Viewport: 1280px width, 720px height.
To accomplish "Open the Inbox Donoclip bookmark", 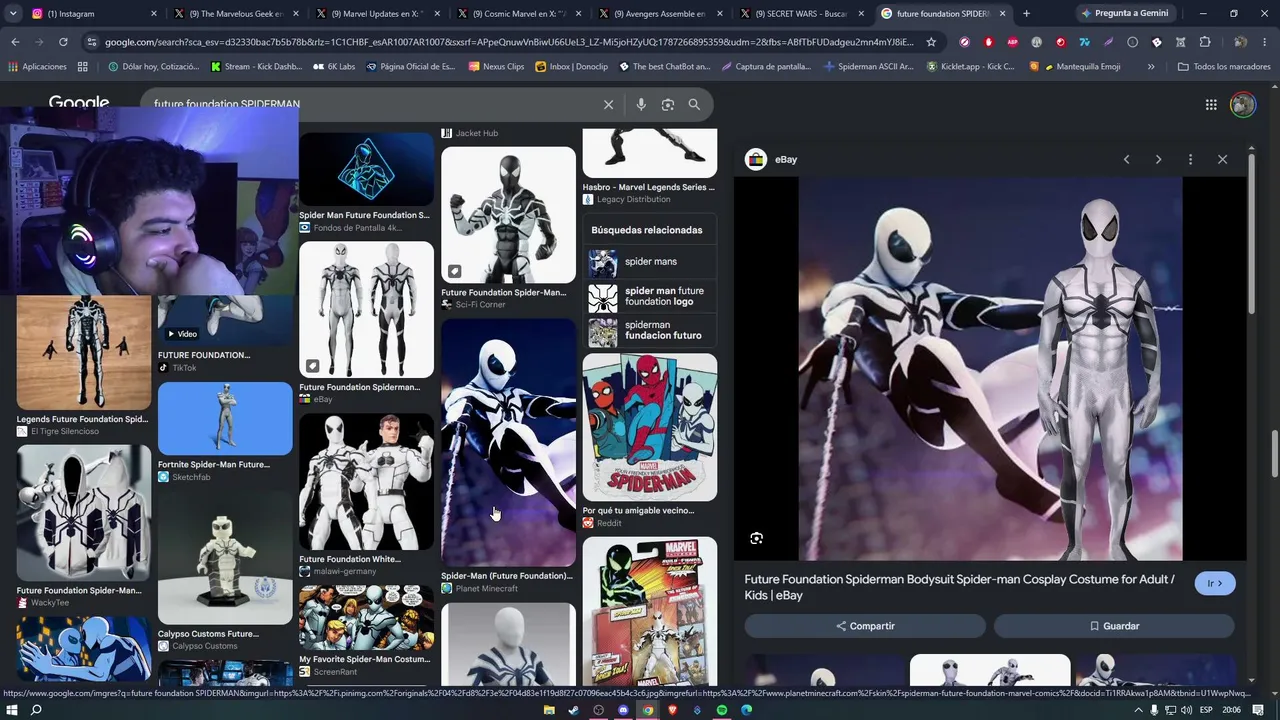I will click(571, 67).
